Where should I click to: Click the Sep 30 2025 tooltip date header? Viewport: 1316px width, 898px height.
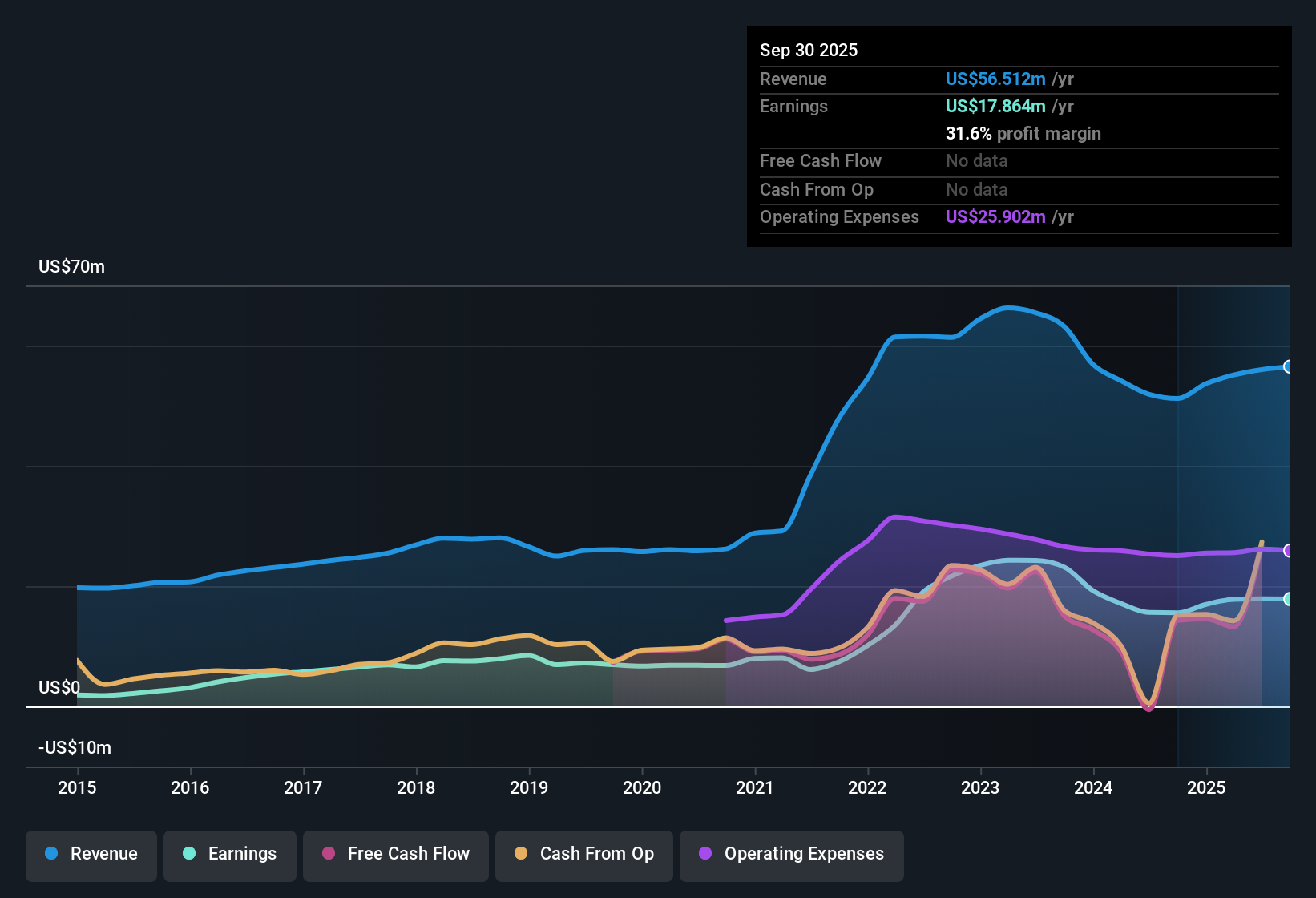(x=809, y=50)
